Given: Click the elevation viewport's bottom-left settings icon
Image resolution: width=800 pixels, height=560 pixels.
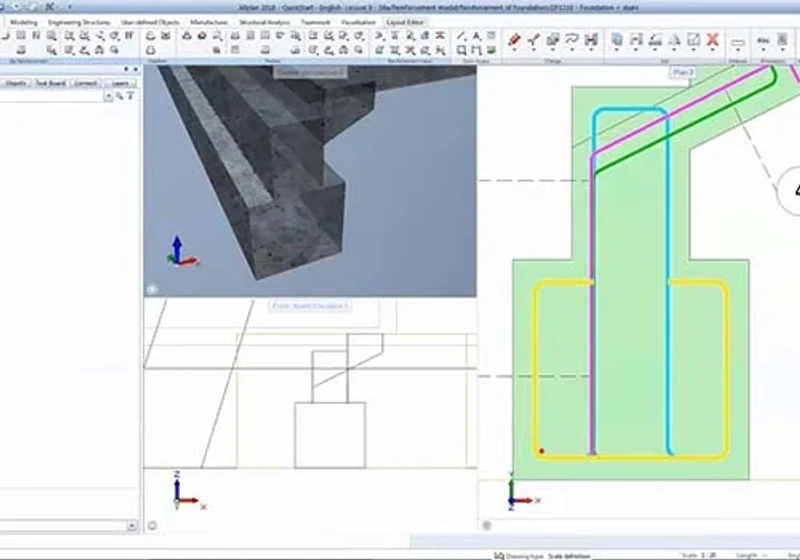Looking at the screenshot, I should pyautogui.click(x=152, y=525).
